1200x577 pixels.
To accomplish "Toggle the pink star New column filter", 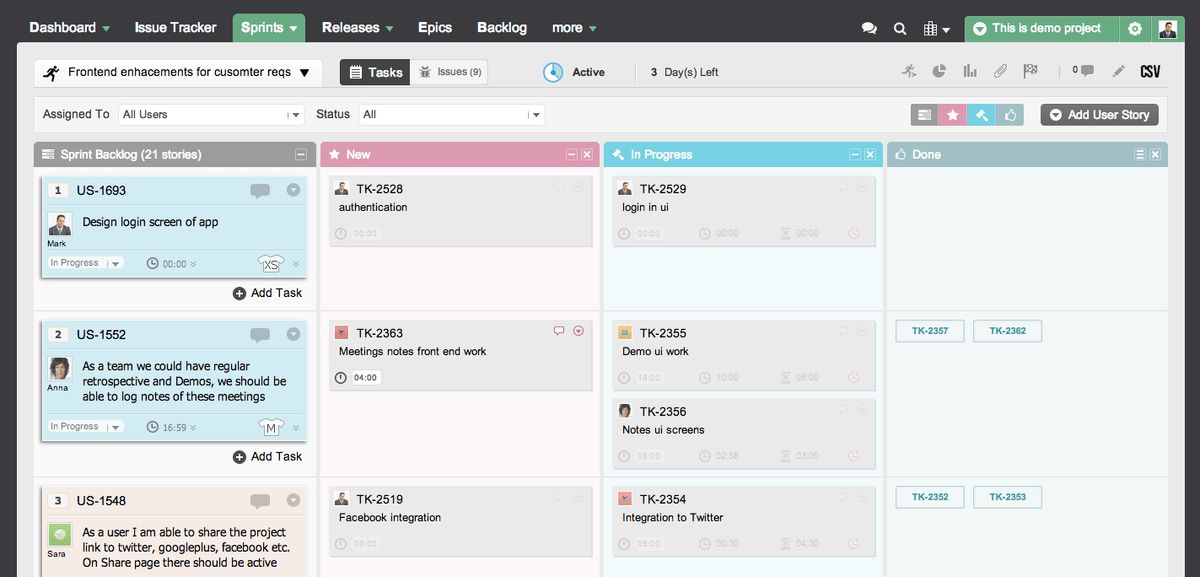I will (953, 115).
